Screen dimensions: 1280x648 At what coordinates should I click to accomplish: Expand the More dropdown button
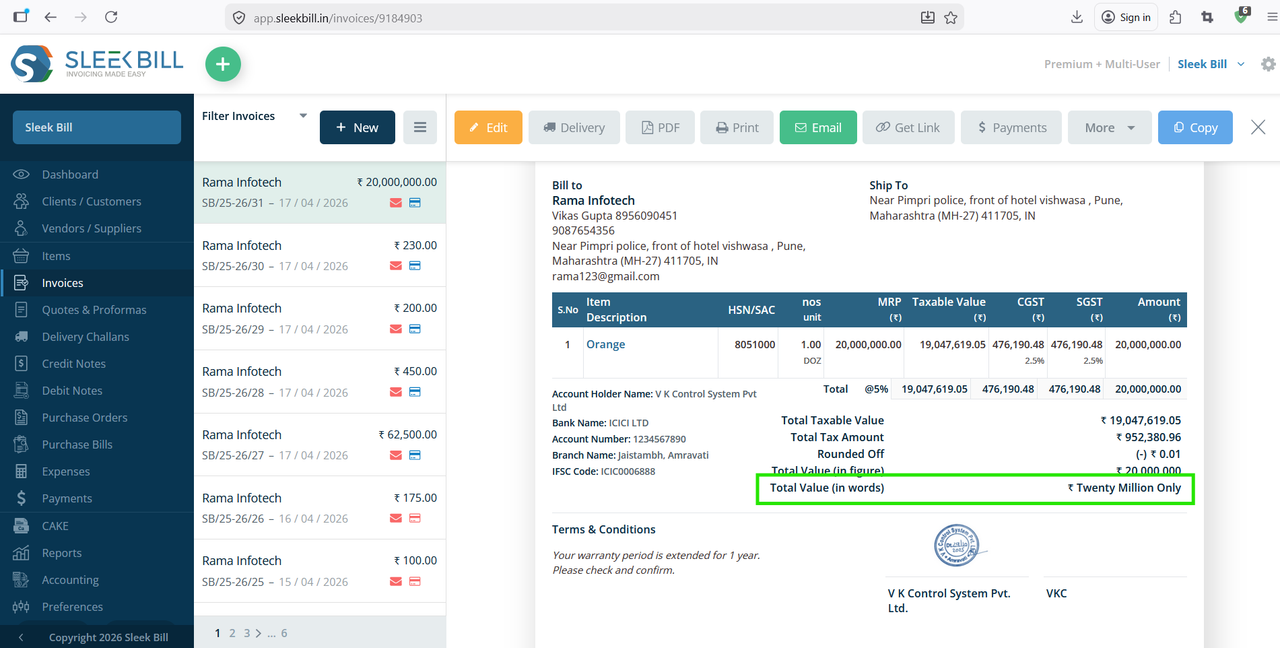click(1110, 127)
